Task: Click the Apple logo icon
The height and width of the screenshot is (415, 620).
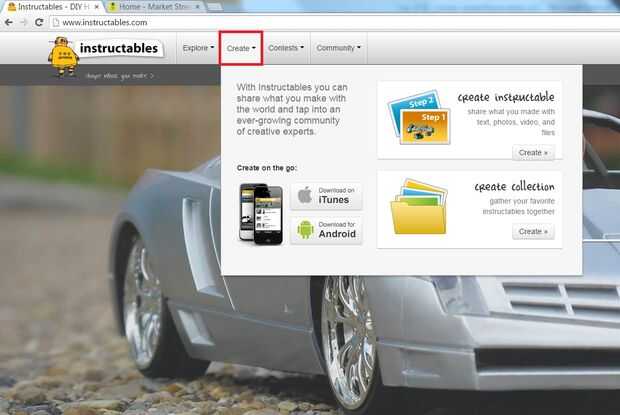Action: (x=305, y=195)
